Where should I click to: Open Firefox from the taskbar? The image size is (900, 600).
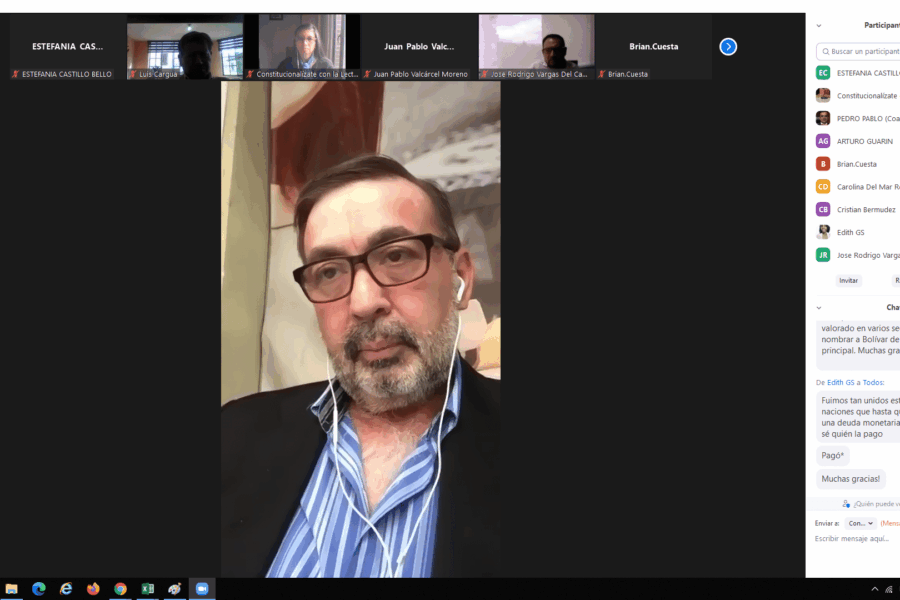pyautogui.click(x=93, y=589)
